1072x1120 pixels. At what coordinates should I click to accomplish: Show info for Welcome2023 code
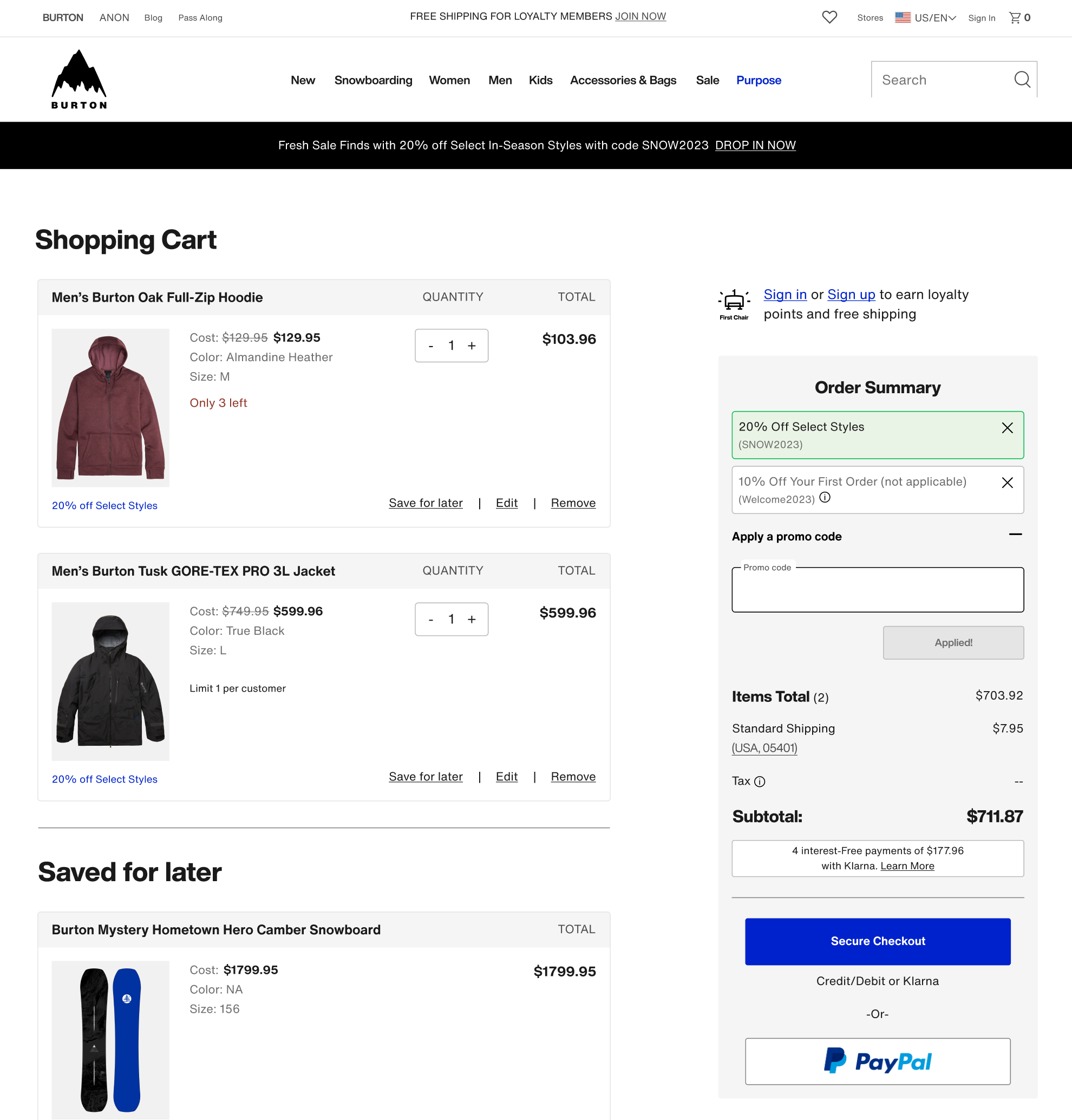pos(825,497)
